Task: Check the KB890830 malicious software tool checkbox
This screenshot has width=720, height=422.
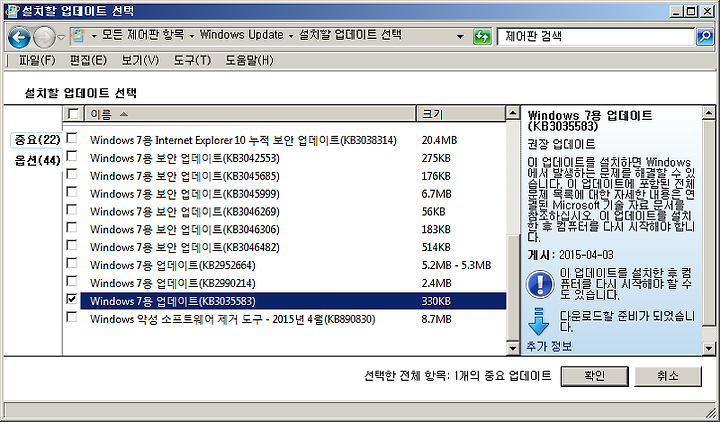Action: click(72, 317)
